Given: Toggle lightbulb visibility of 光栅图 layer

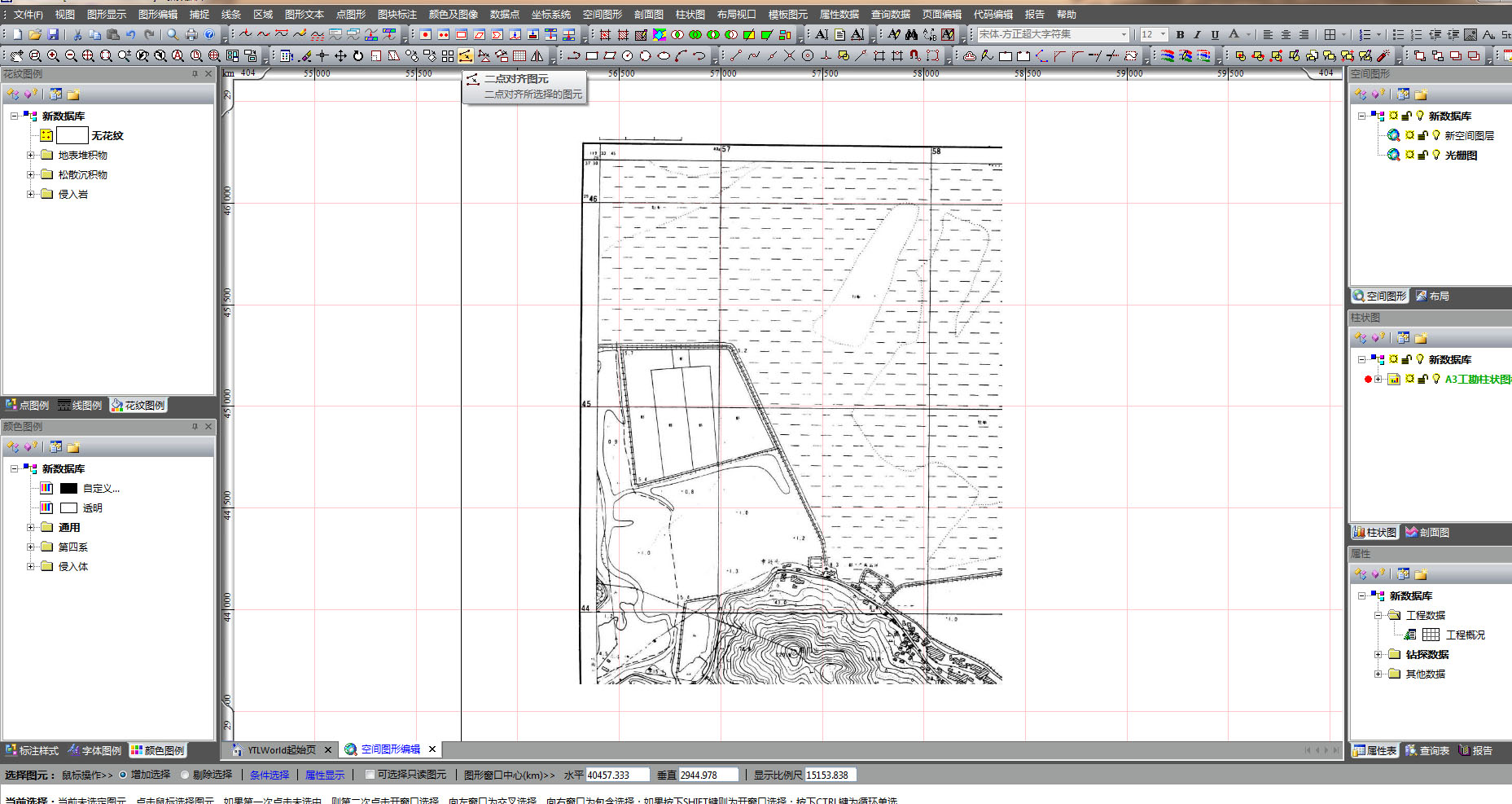Looking at the screenshot, I should click(1436, 155).
